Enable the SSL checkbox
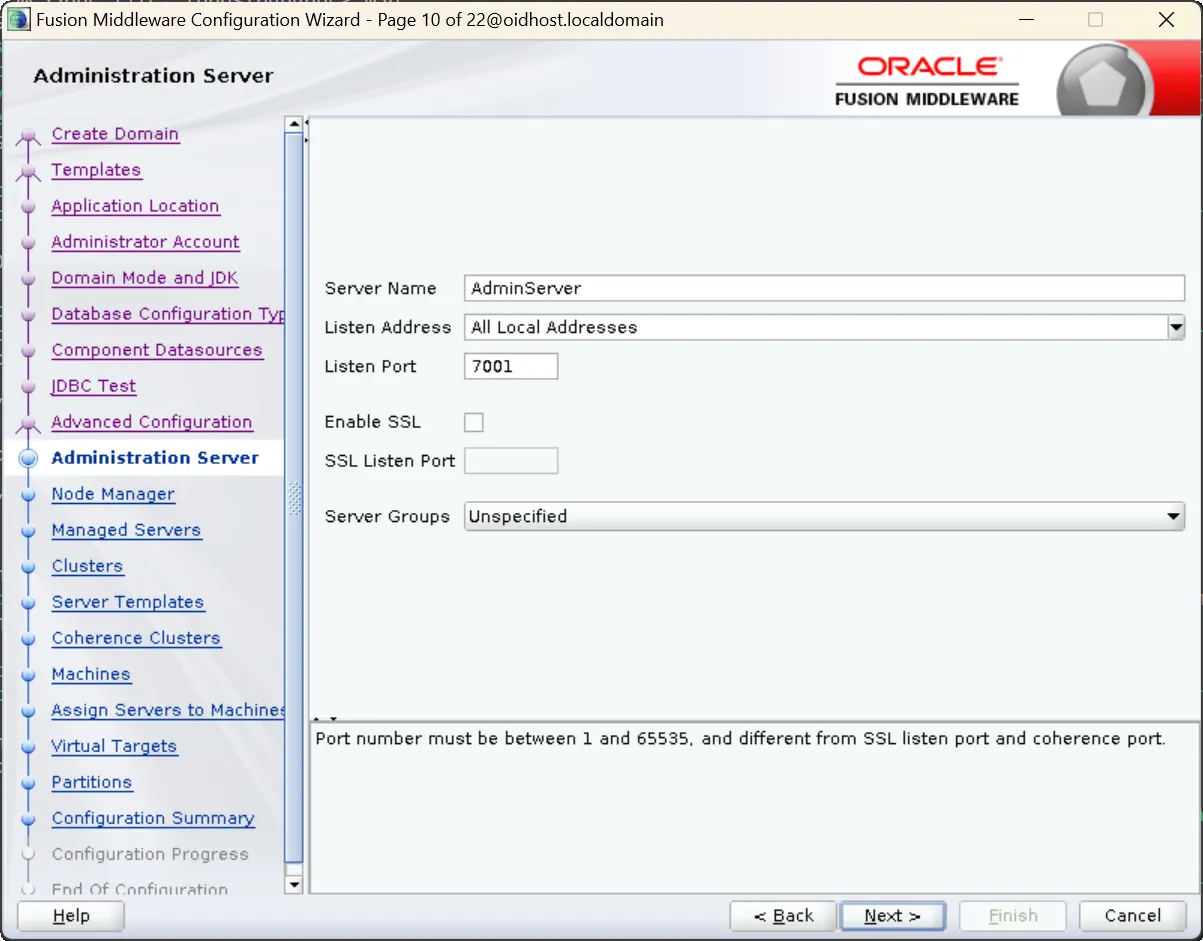 (x=474, y=422)
